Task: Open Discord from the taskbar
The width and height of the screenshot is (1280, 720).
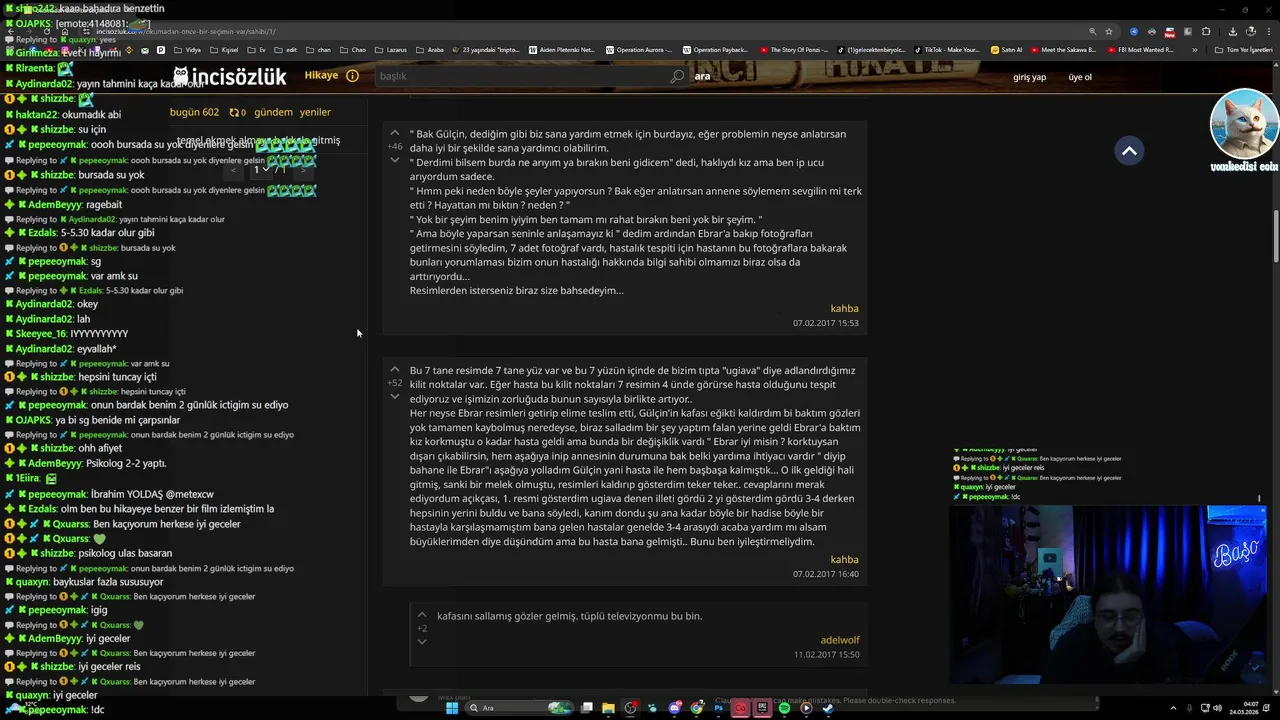Action: (675, 708)
